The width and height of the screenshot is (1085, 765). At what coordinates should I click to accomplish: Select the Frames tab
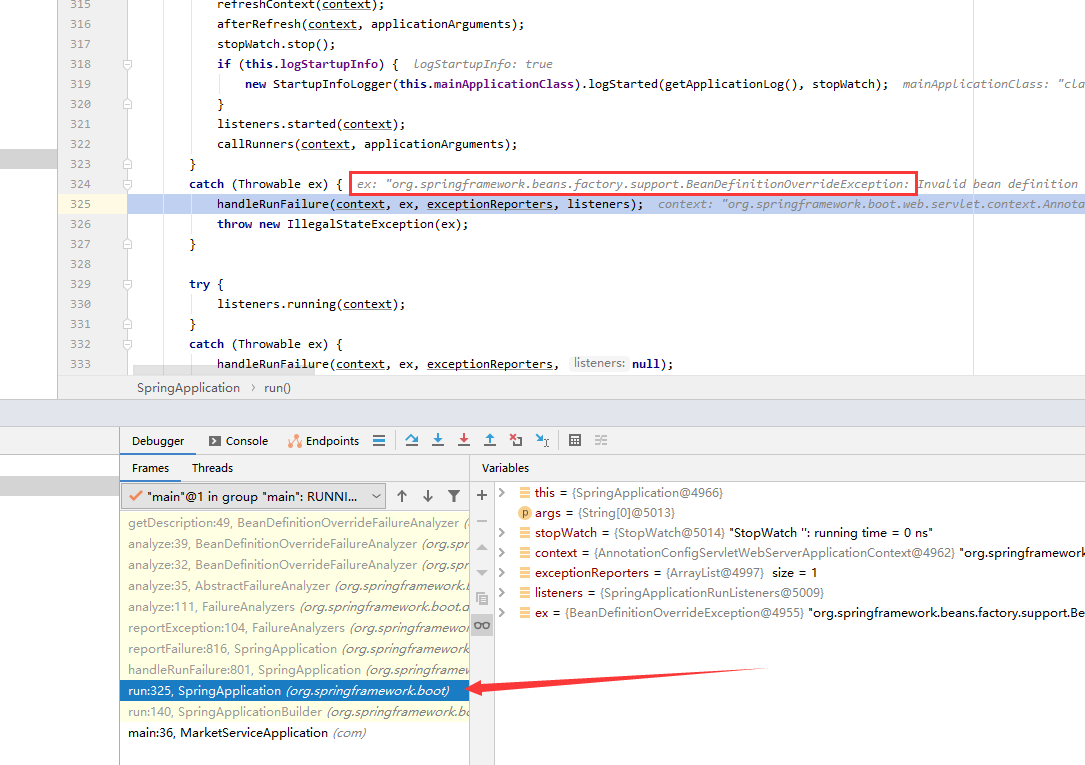150,468
